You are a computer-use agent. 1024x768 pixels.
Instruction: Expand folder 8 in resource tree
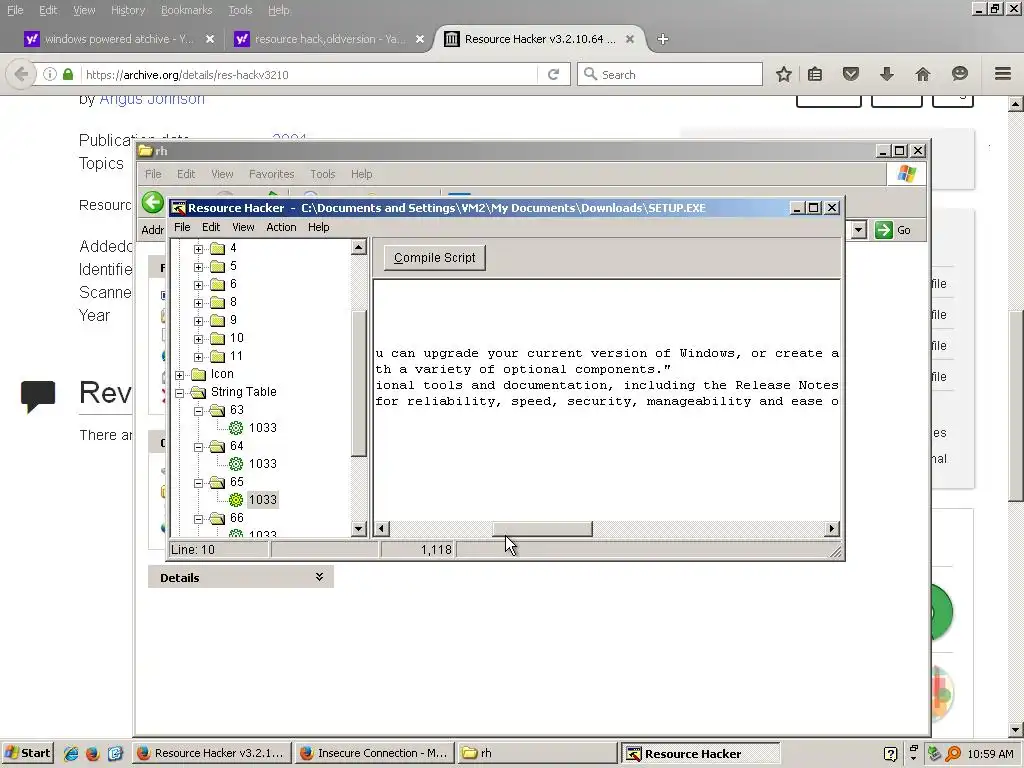[199, 302]
